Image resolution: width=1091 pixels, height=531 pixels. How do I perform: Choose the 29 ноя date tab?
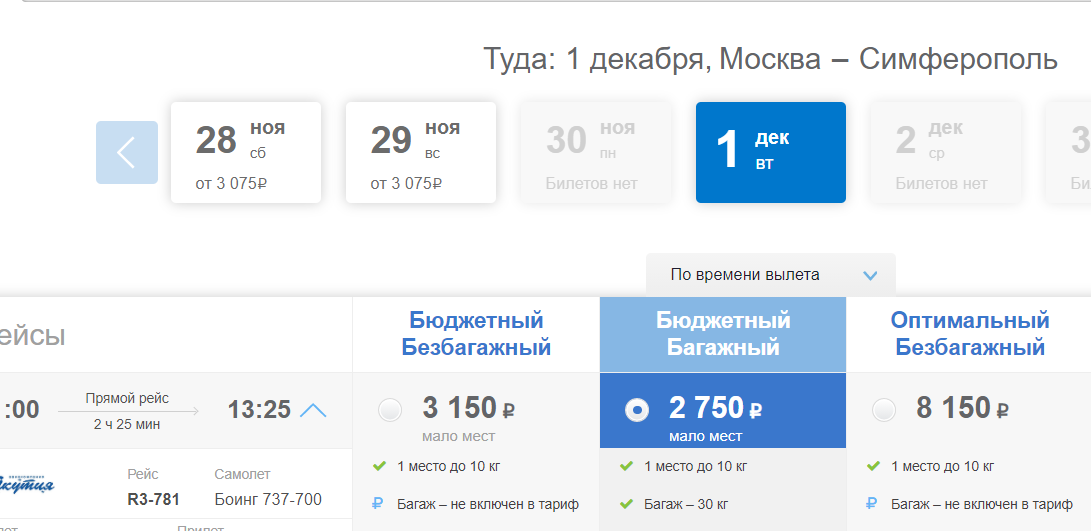[421, 152]
